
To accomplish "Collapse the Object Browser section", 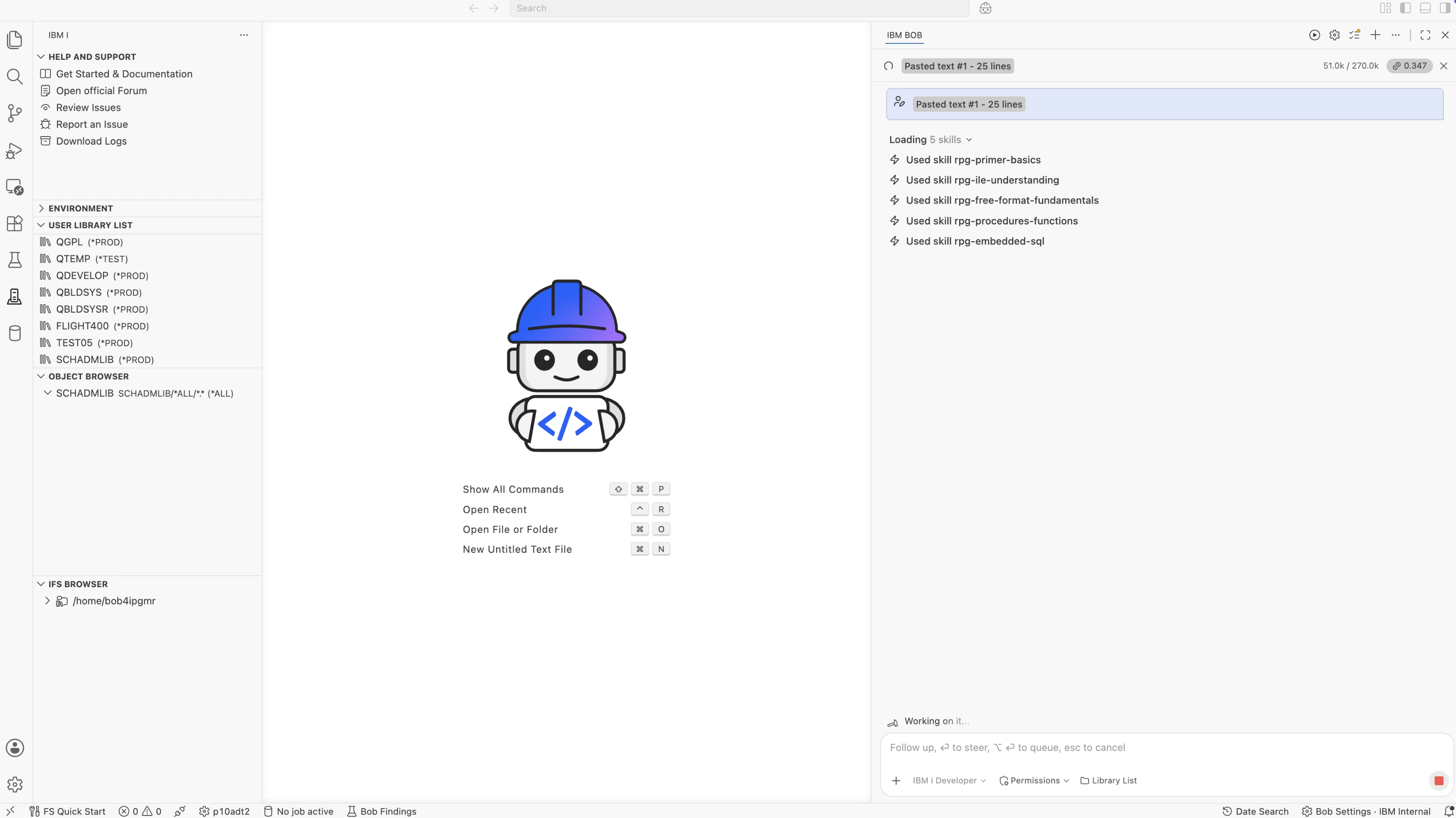I will (41, 376).
